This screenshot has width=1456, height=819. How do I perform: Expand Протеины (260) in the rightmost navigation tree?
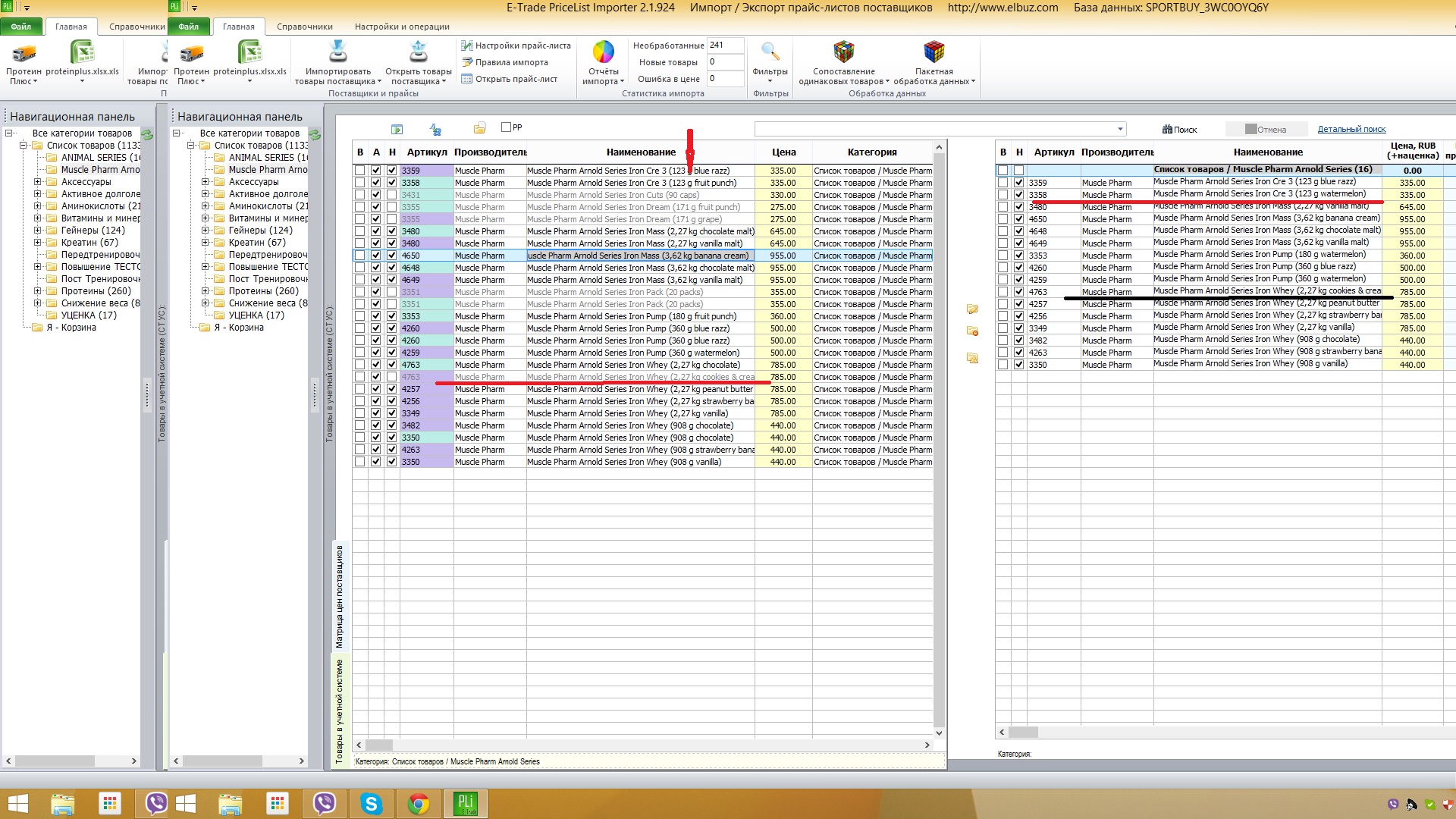coord(205,291)
